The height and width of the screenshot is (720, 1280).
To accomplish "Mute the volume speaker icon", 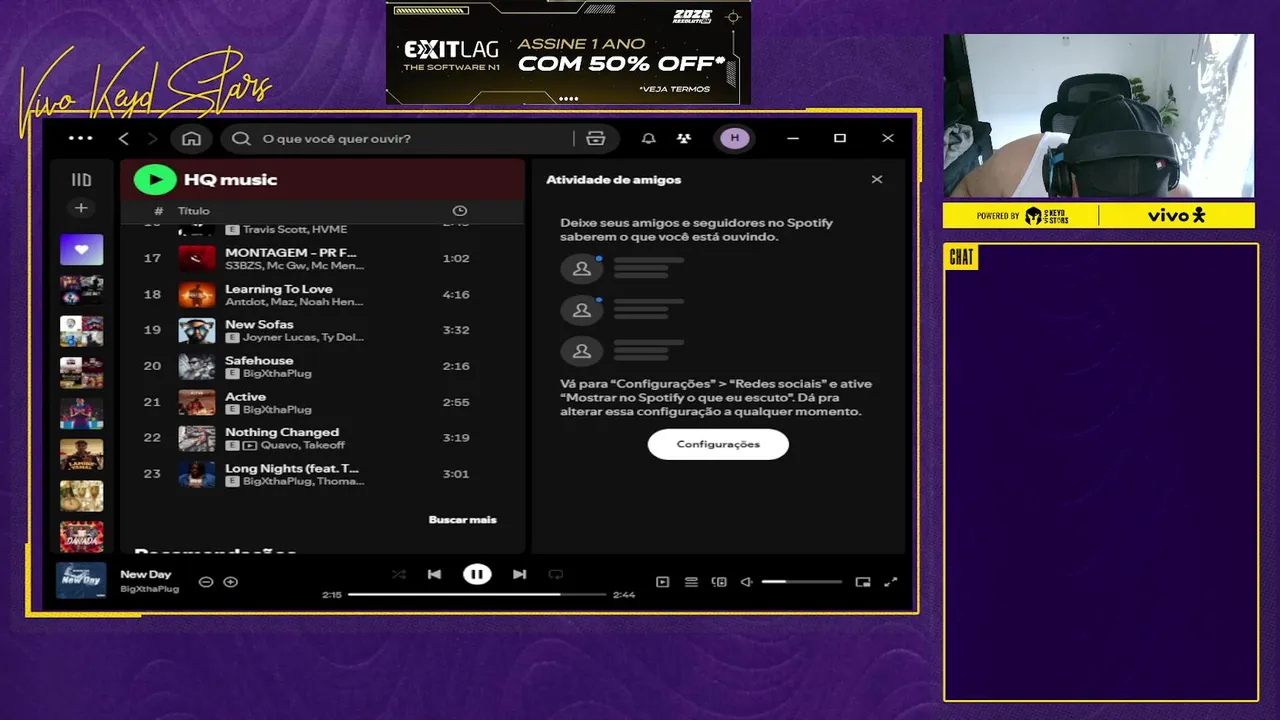I will [x=746, y=582].
